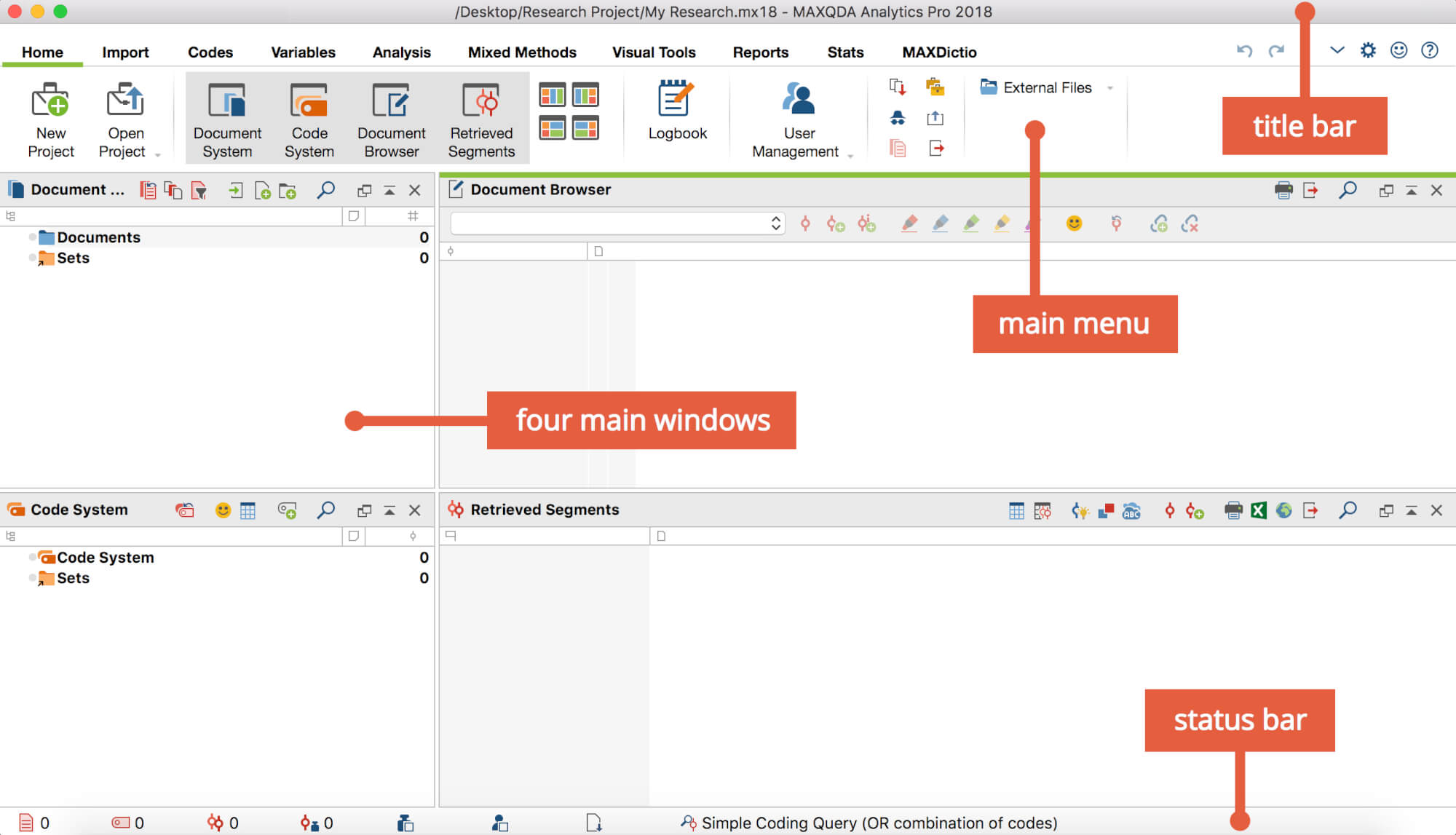The width and height of the screenshot is (1456, 835).
Task: Open the Codes tab
Action: [x=210, y=52]
